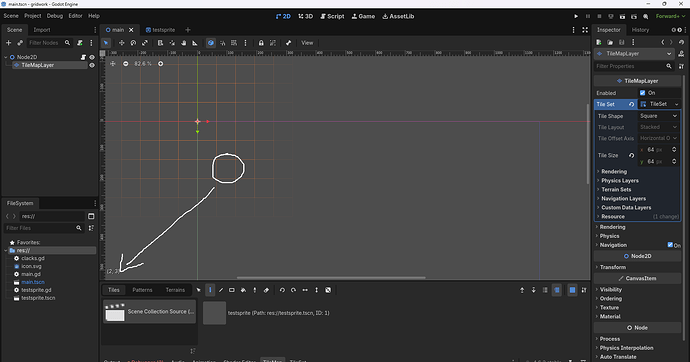Toggle the active local-space toolbar button

(x=211, y=43)
